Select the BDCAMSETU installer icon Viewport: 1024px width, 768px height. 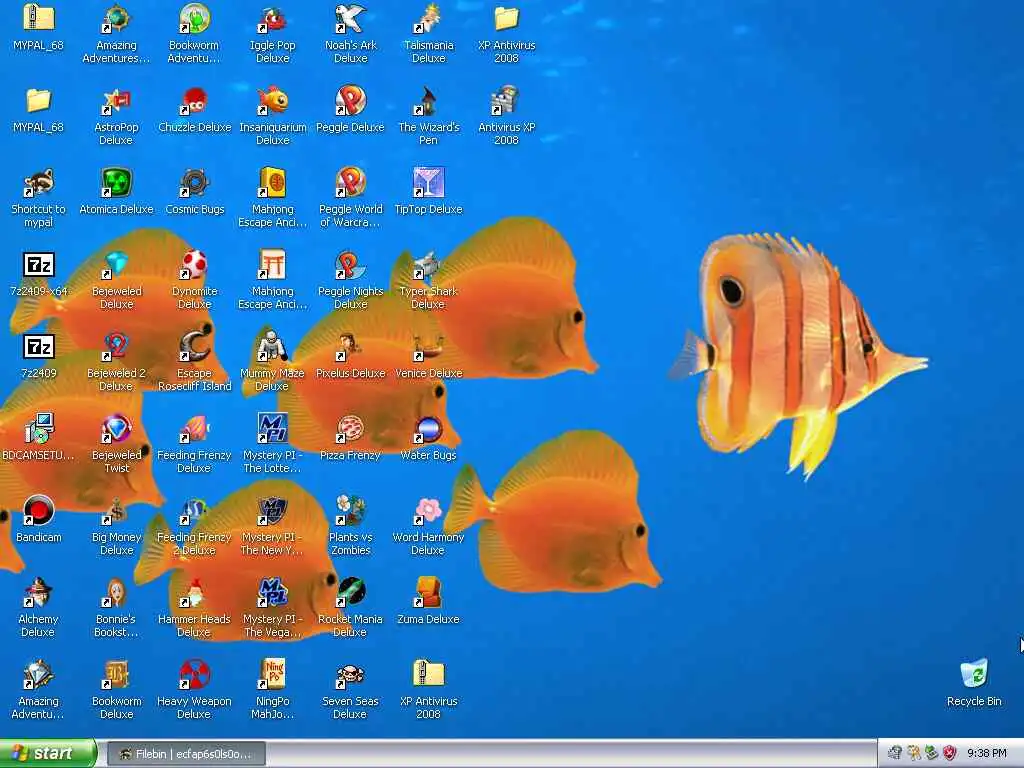[x=39, y=438]
